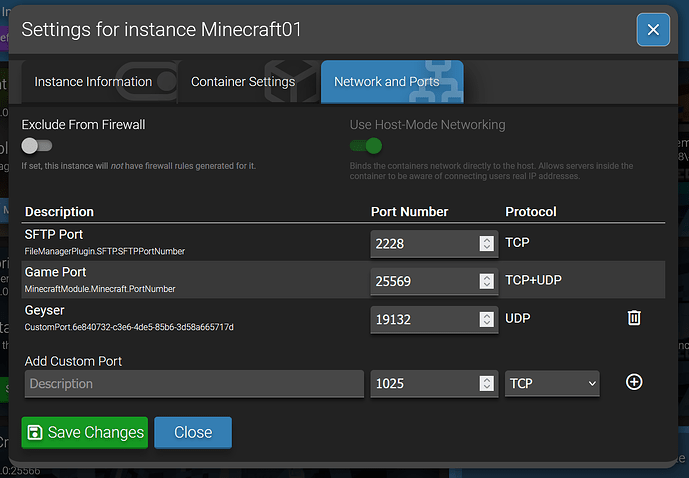Adjust custom port 1025 stepper arrows

coord(486,384)
